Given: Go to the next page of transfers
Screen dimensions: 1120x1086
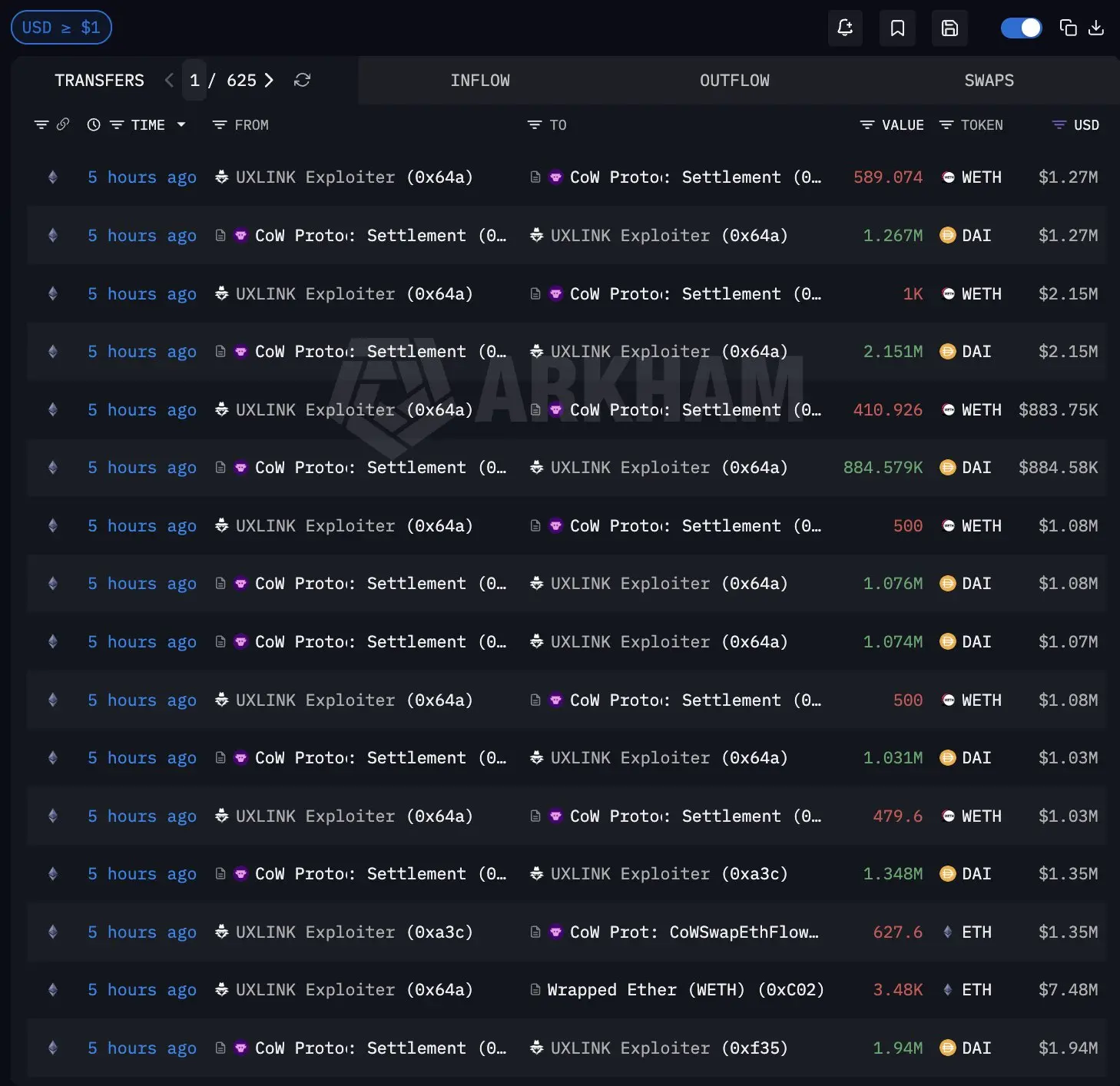Looking at the screenshot, I should point(269,81).
